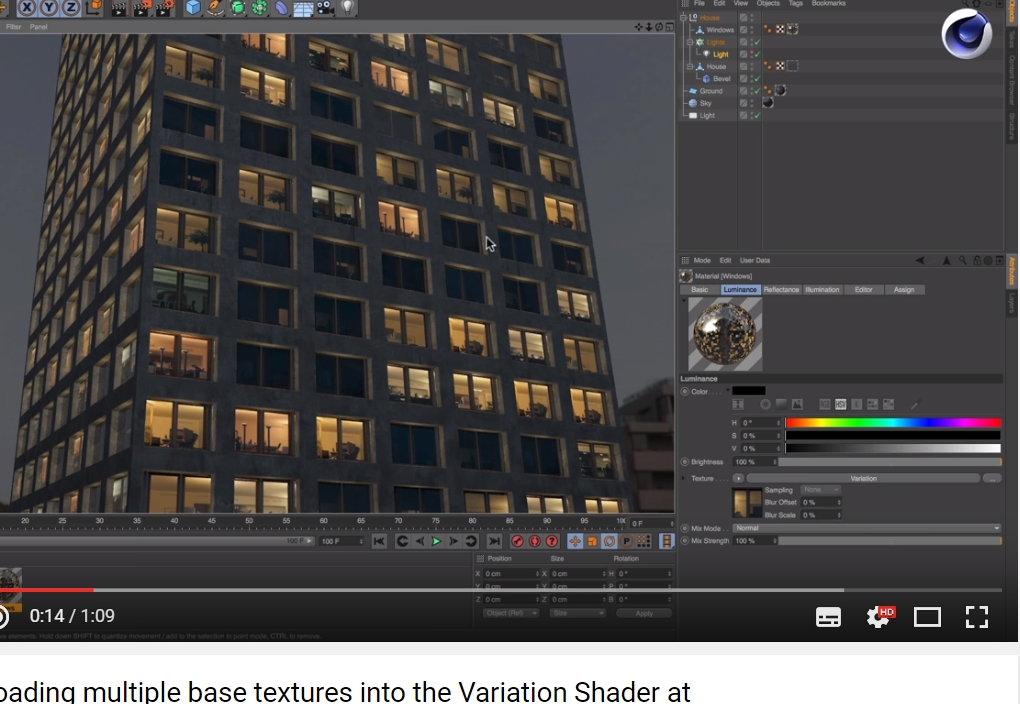
Task: Add a camera object from toolbar
Action: pyautogui.click(x=325, y=8)
